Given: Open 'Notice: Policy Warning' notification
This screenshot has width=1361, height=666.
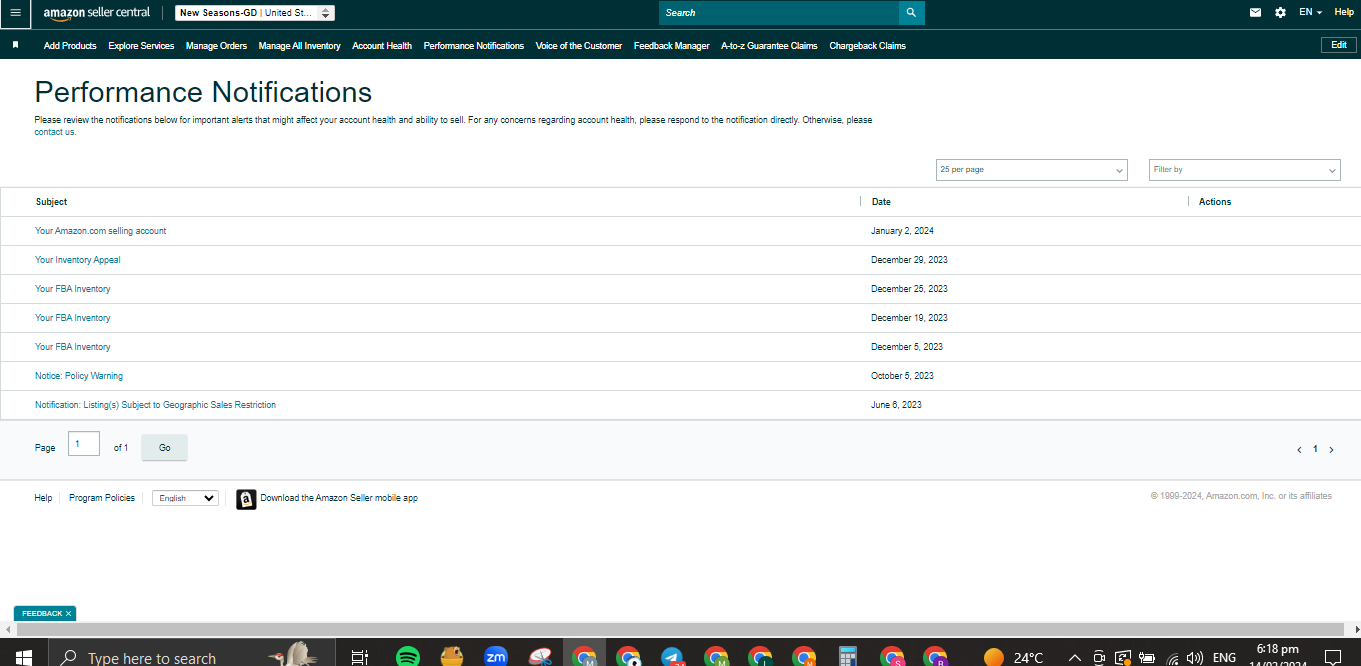Looking at the screenshot, I should [79, 376].
